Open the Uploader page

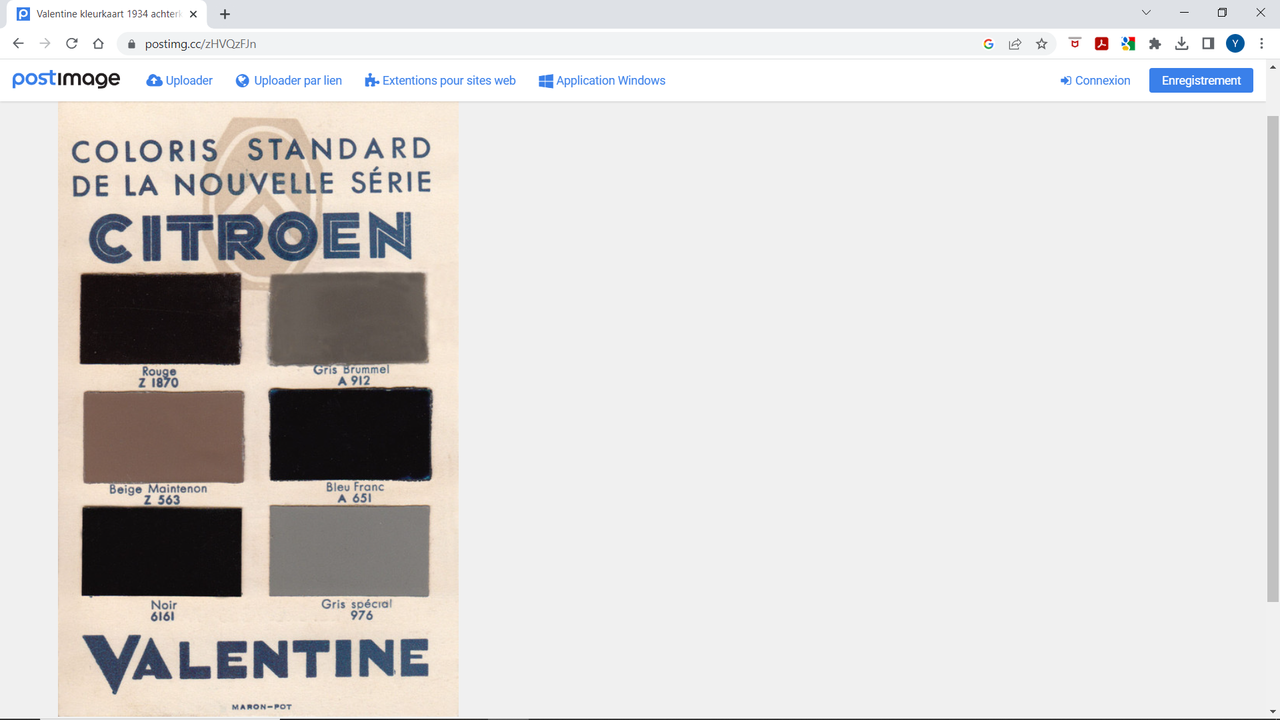[x=180, y=81]
